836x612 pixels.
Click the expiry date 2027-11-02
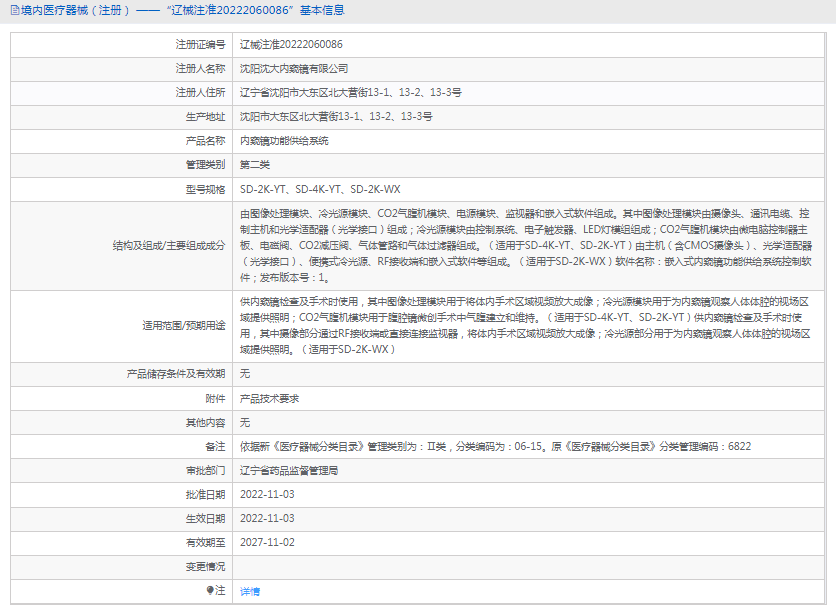point(267,542)
